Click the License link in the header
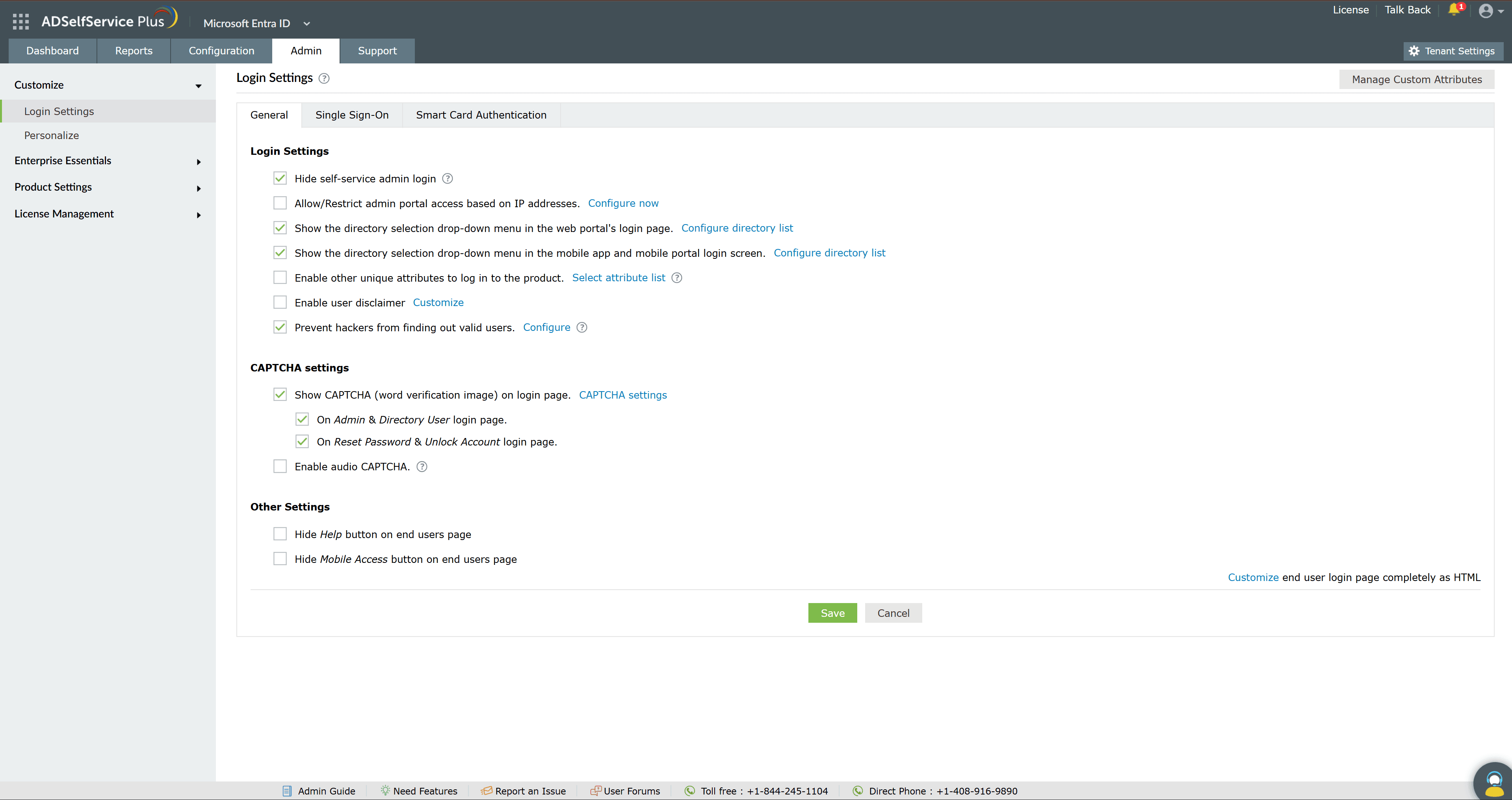Screen dimensions: 1512x800 pos(1350,10)
